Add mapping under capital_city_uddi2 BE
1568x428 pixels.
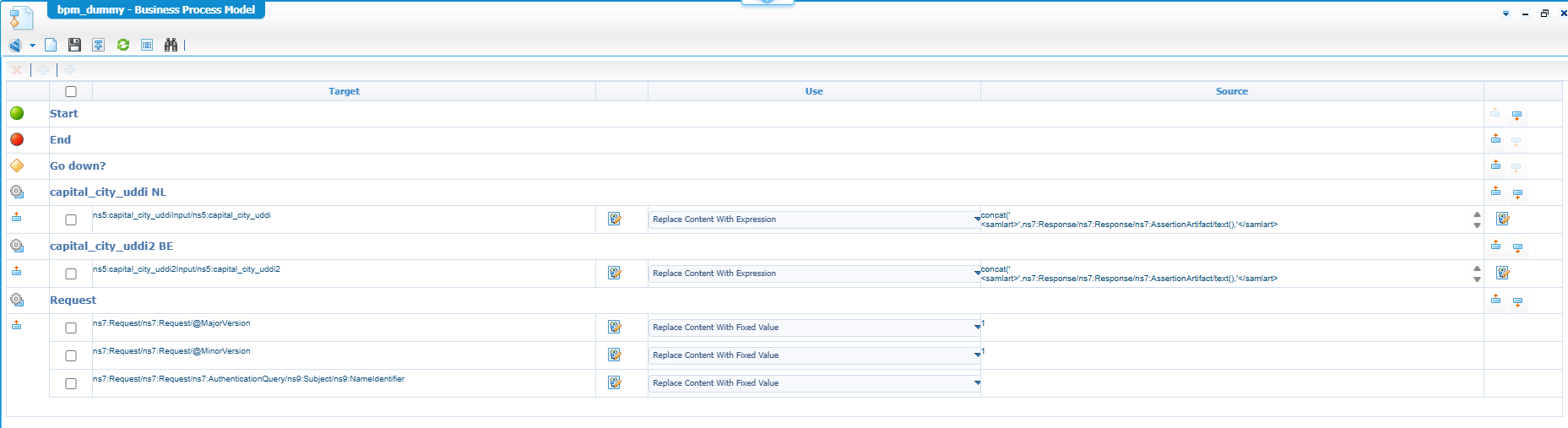tap(17, 271)
